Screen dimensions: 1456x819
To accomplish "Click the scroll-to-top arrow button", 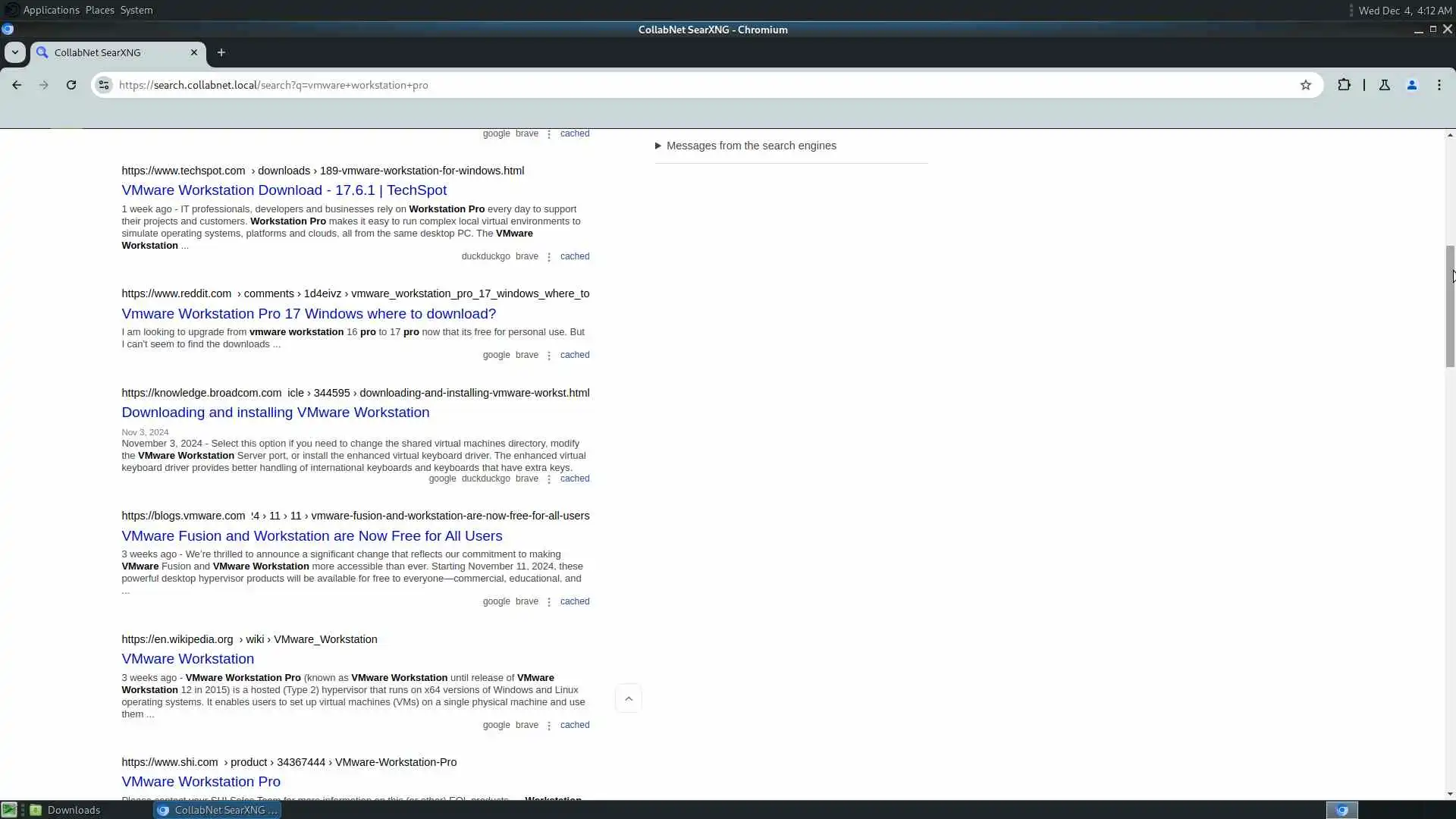I will click(628, 698).
